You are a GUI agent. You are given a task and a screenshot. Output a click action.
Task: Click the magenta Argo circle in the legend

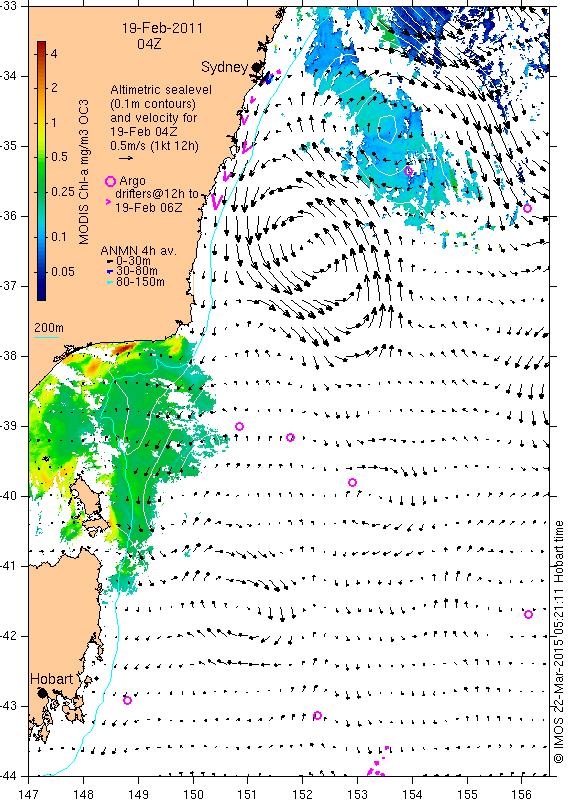pyautogui.click(x=110, y=181)
